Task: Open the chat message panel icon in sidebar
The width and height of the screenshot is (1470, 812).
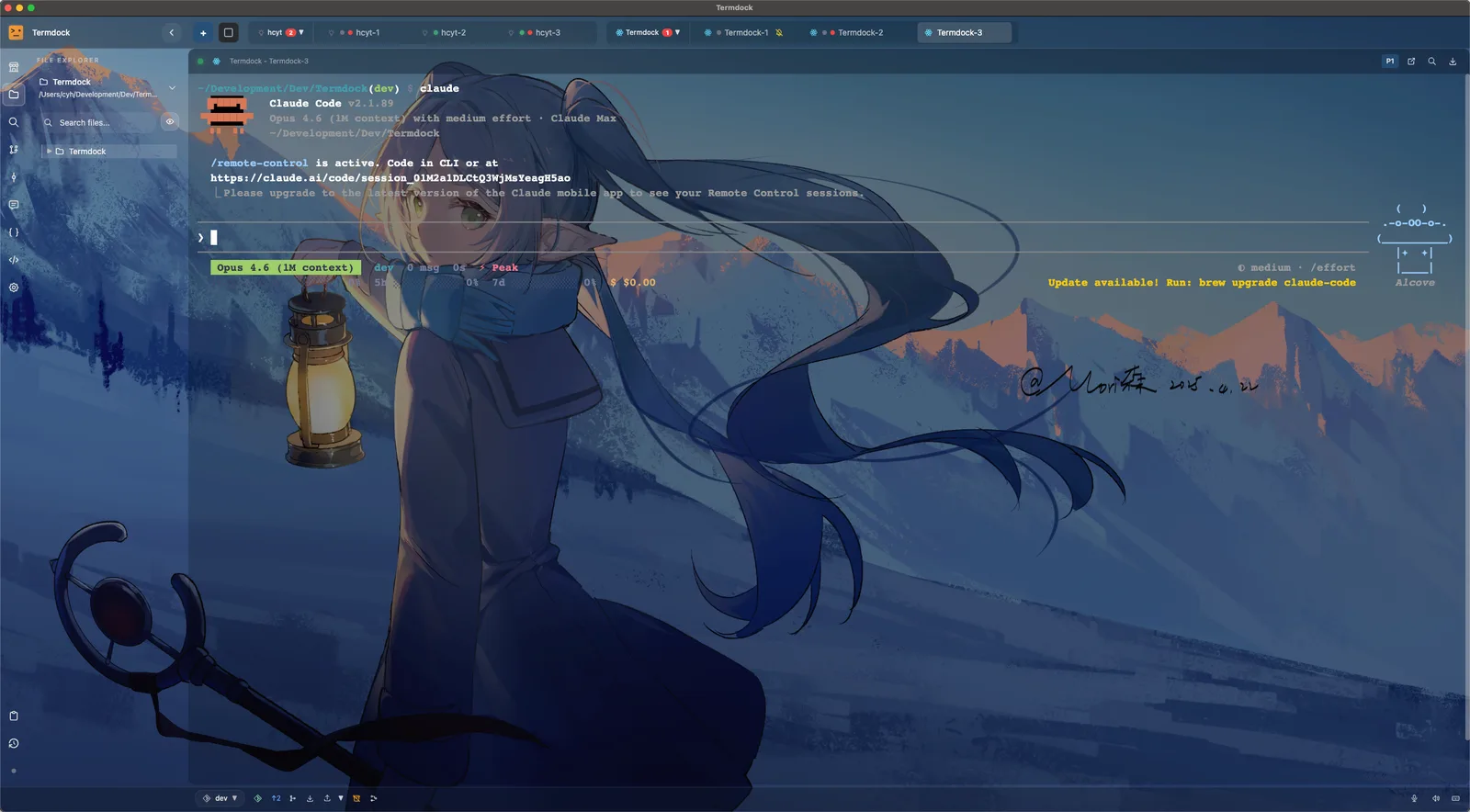Action: point(14,205)
